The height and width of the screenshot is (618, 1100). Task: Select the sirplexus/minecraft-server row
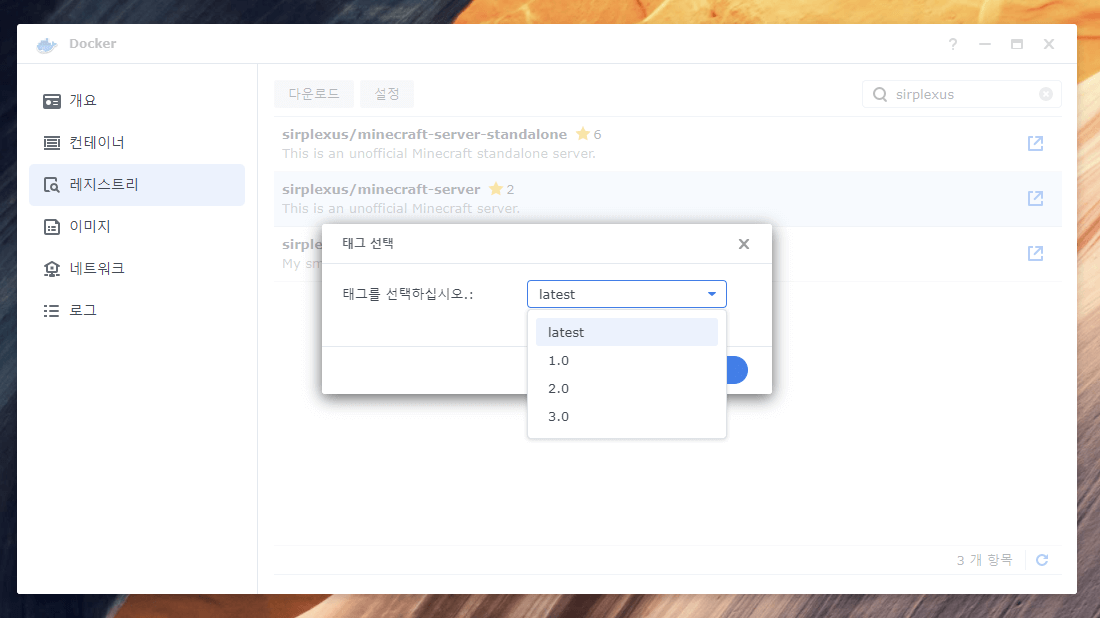coord(667,199)
